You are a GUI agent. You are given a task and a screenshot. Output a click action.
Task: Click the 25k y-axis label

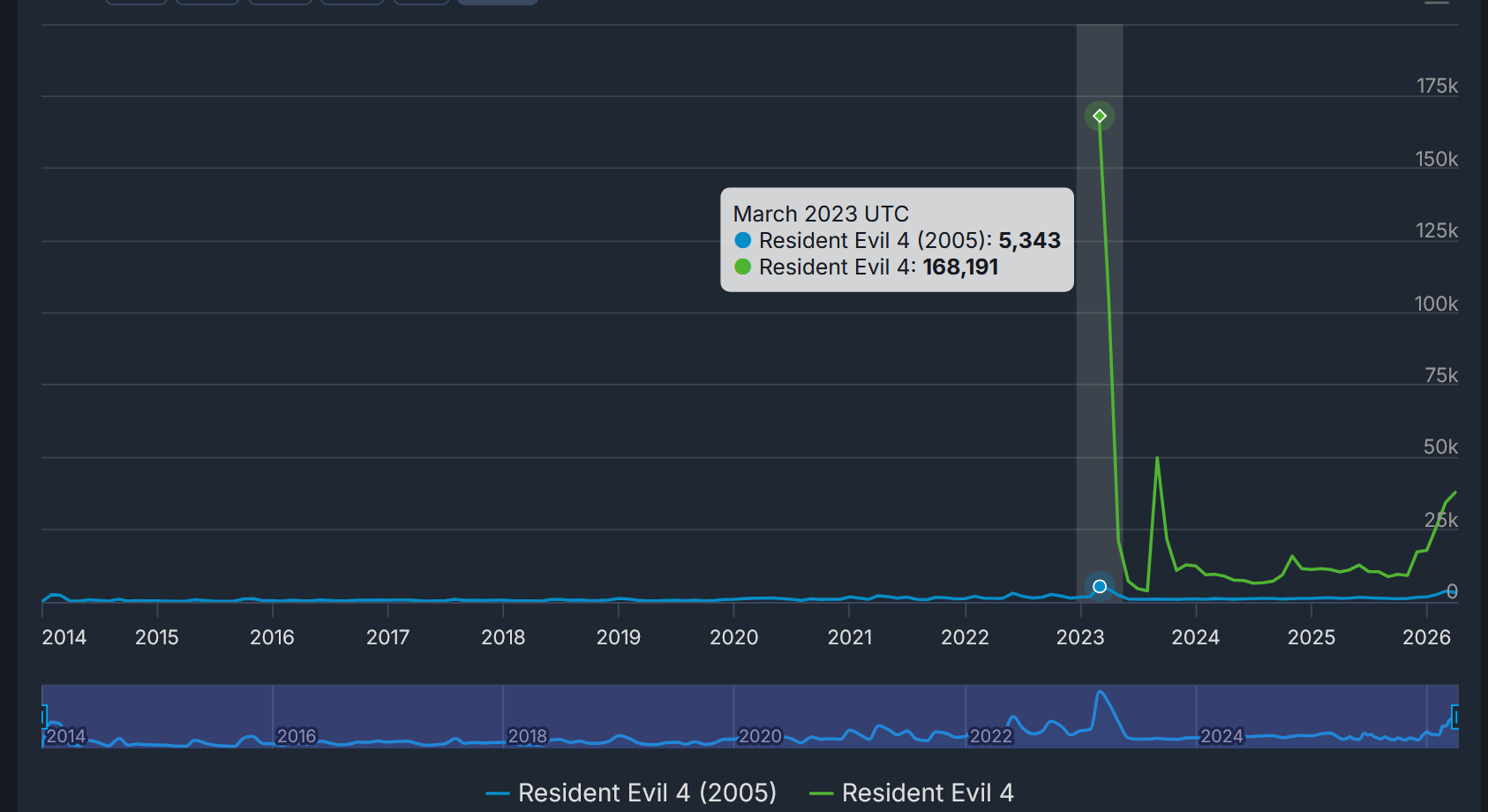pyautogui.click(x=1441, y=520)
